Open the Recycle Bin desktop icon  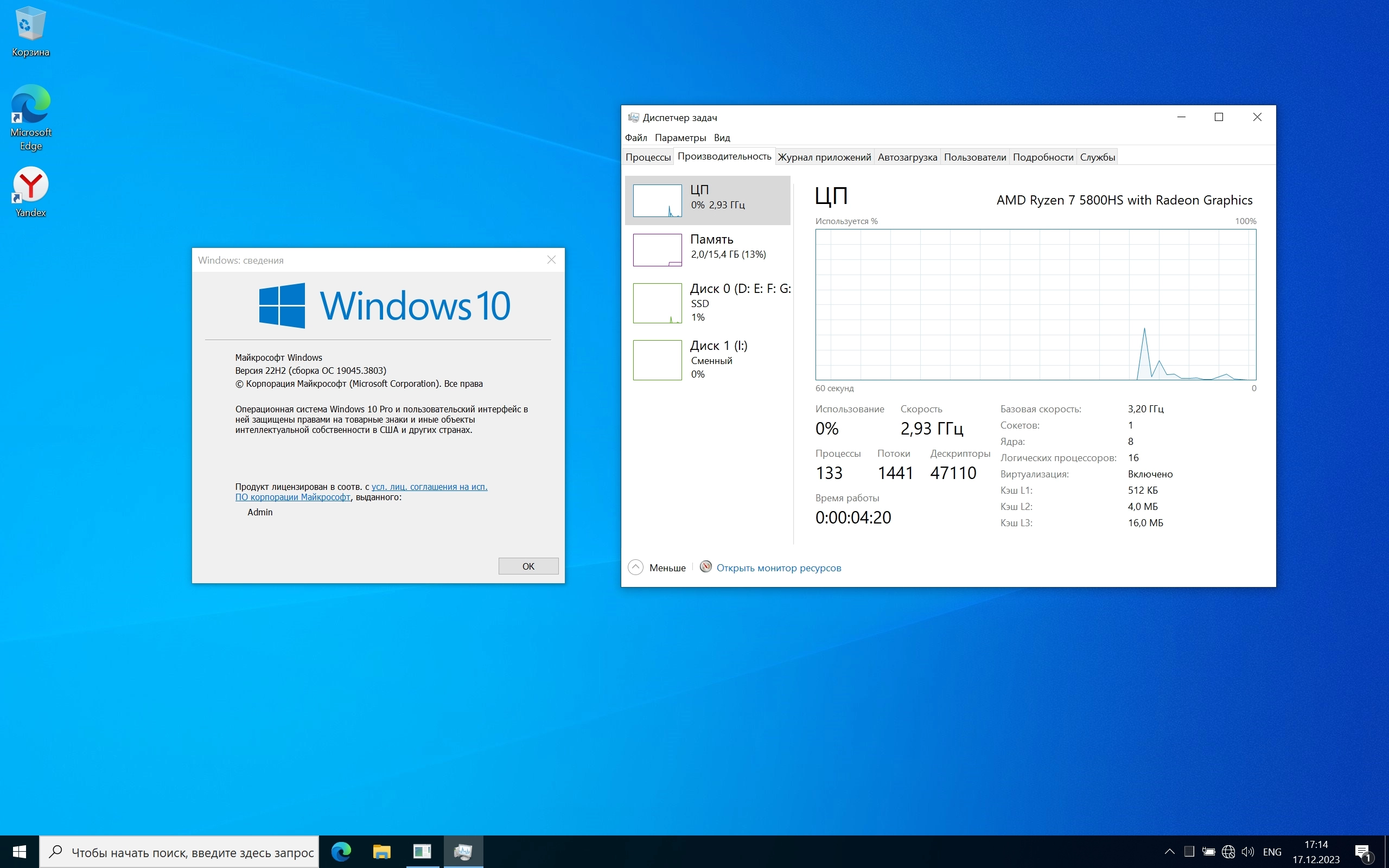pos(30,31)
